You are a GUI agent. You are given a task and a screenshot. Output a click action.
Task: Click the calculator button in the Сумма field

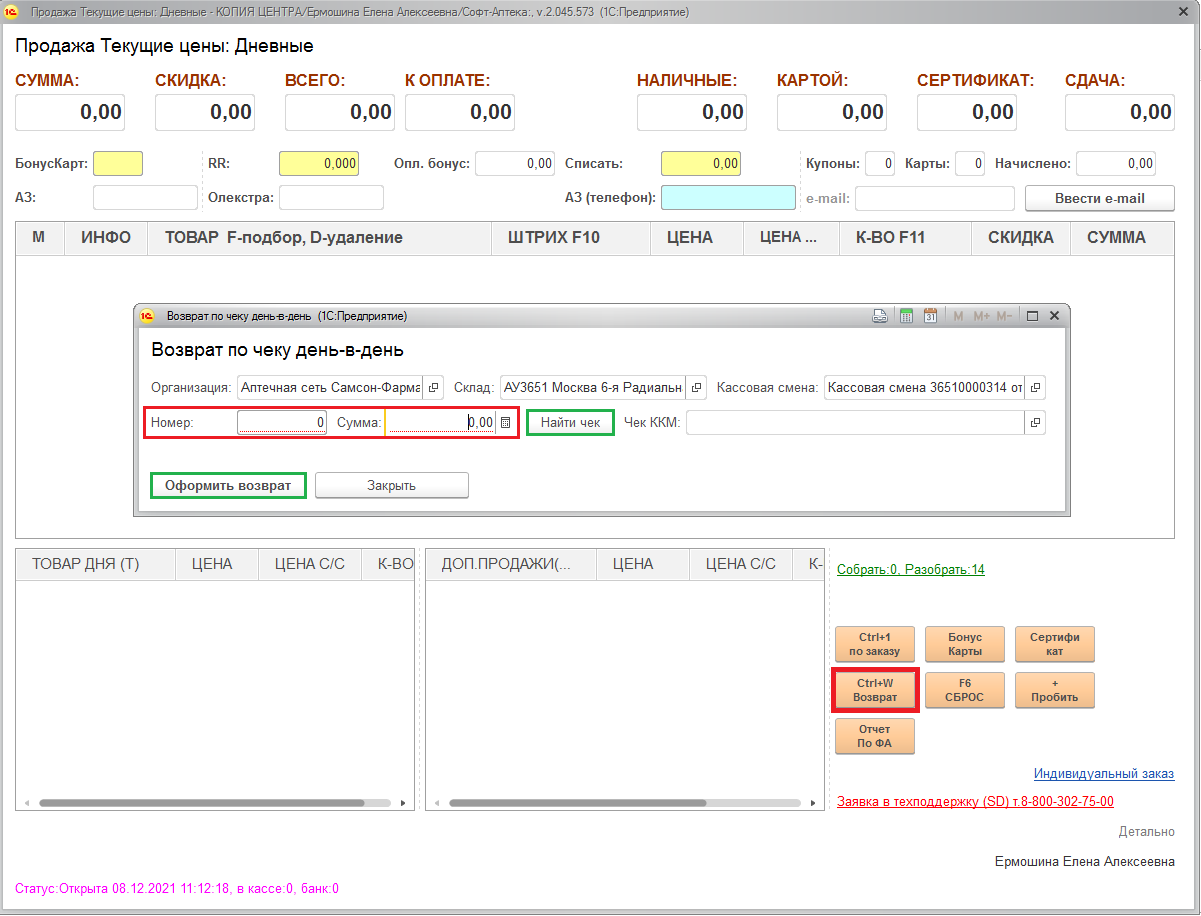[x=506, y=423]
